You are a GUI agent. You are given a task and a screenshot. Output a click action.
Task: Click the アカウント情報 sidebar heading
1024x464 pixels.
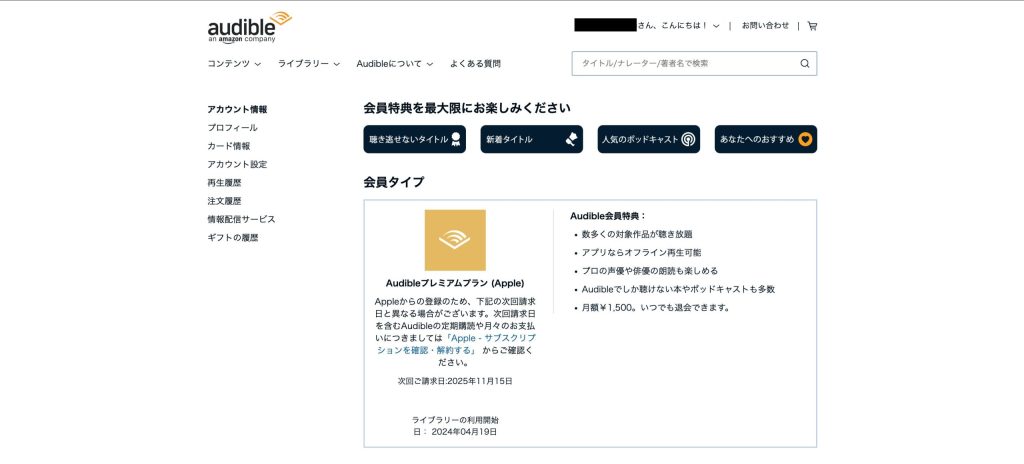click(237, 110)
